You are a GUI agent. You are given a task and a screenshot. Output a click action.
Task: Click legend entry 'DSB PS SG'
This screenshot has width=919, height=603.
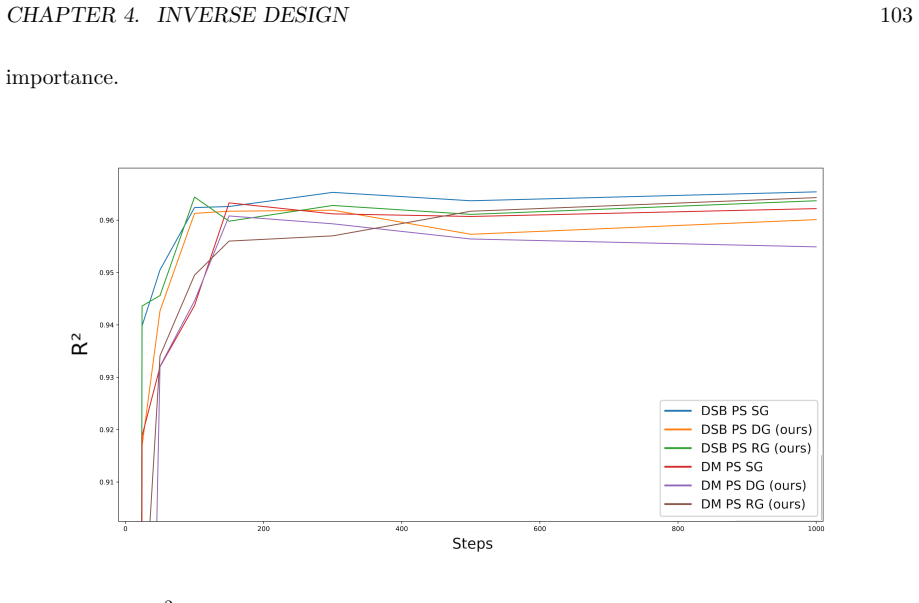tap(734, 411)
